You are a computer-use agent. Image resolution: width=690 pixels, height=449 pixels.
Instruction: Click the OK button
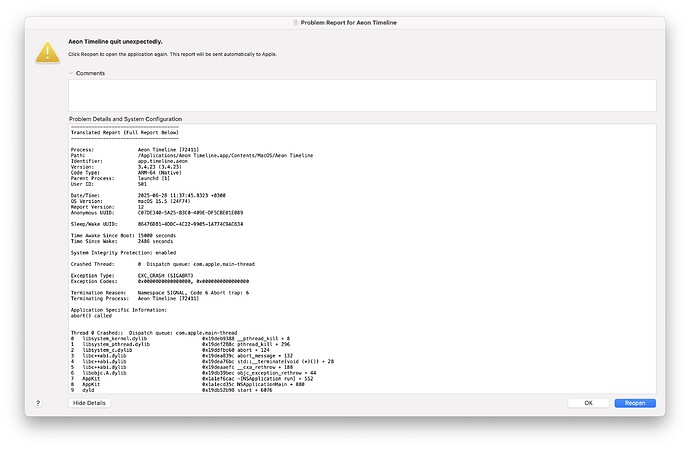point(588,403)
